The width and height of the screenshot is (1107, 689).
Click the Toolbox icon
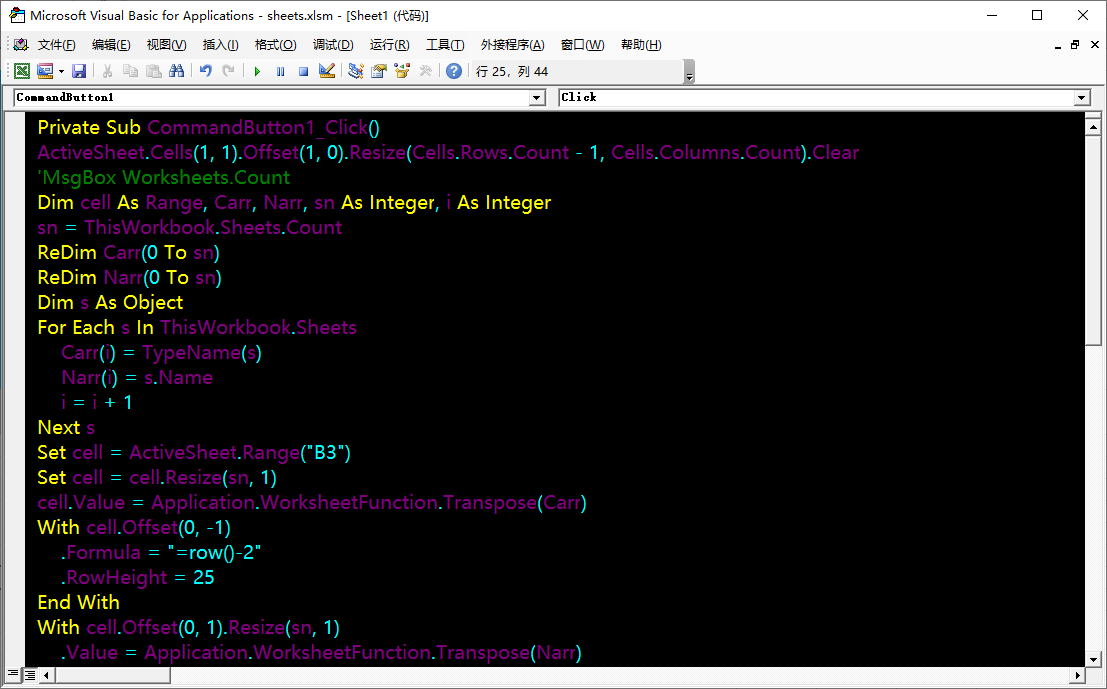click(x=426, y=71)
